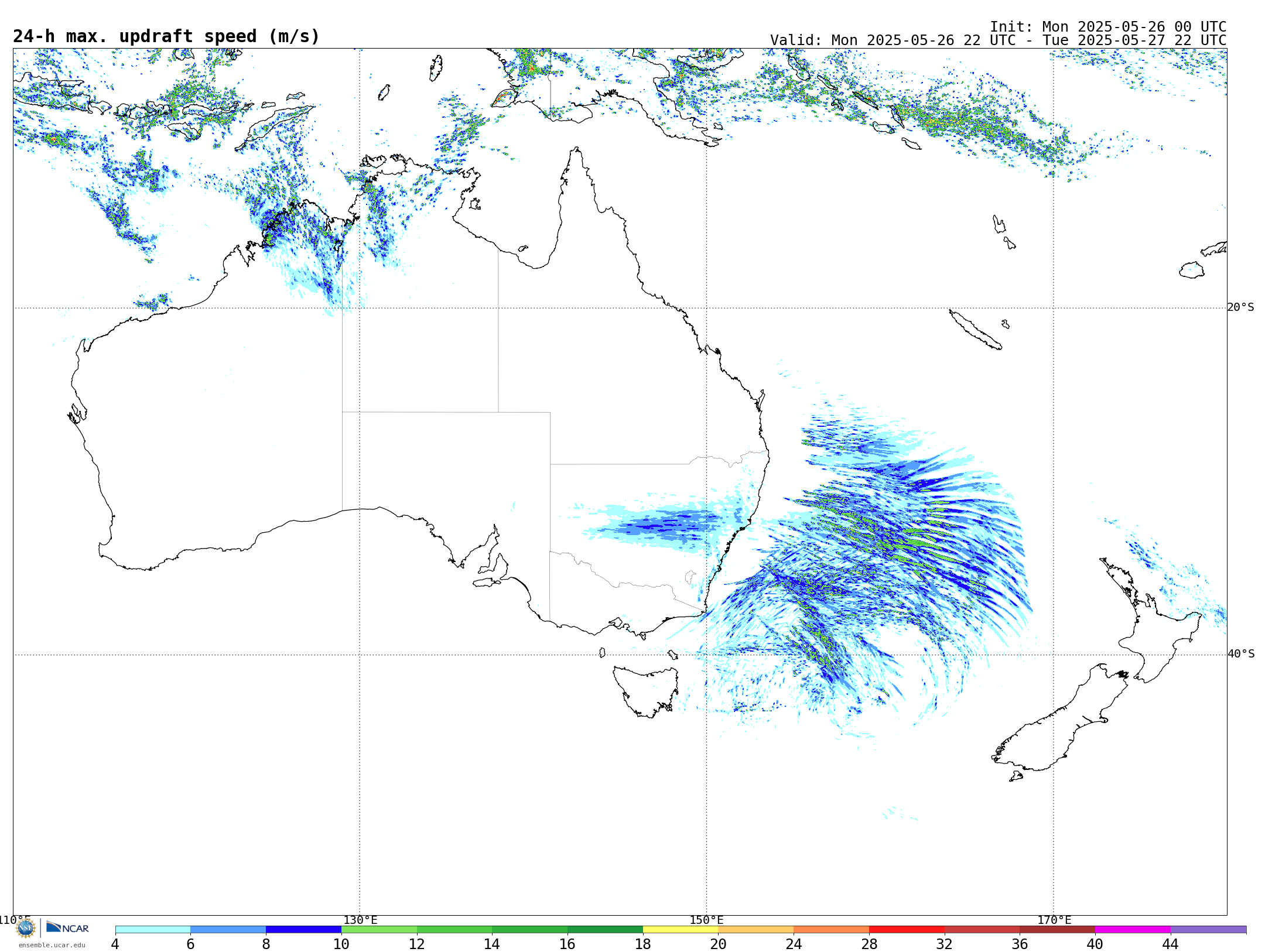Click the 130°E longitude label

coord(360,920)
